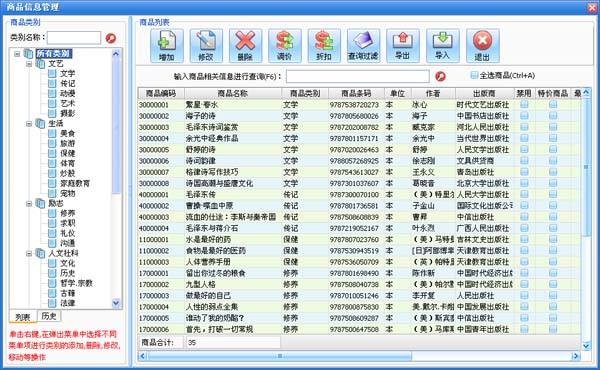The height and width of the screenshot is (370, 600).
Task: Collapse the 生活 tree node
Action: (x=29, y=123)
